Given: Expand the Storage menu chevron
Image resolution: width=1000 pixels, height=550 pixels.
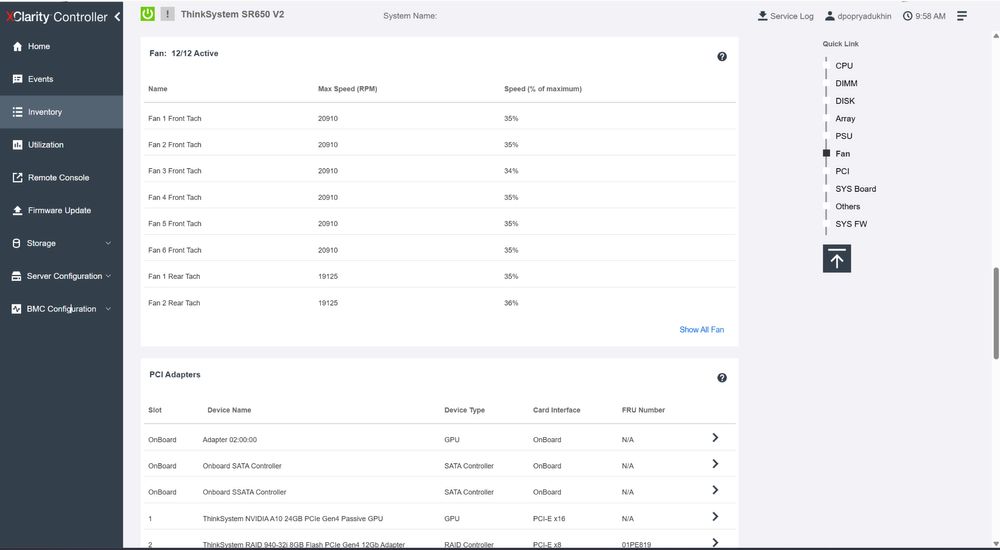Looking at the screenshot, I should [x=108, y=243].
